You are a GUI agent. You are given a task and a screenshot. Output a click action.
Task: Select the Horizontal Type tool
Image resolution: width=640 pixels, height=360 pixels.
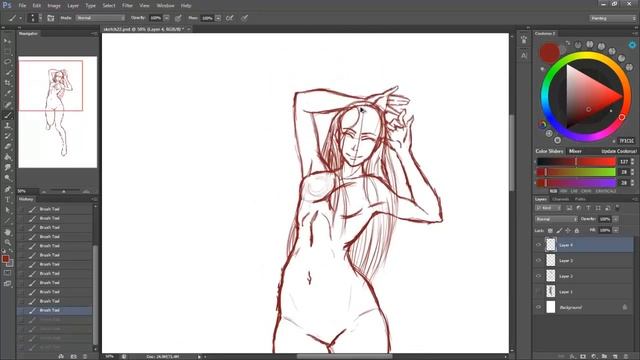pyautogui.click(x=7, y=200)
